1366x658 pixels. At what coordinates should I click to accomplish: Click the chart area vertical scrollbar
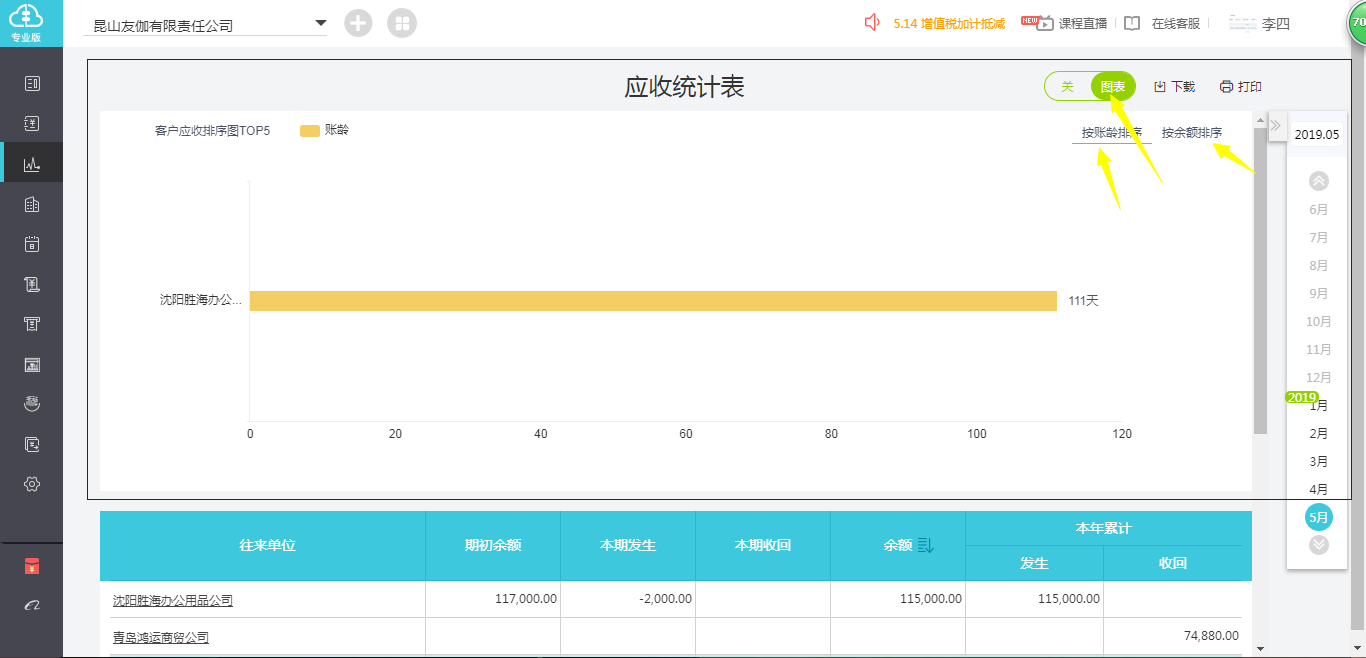coord(1260,280)
